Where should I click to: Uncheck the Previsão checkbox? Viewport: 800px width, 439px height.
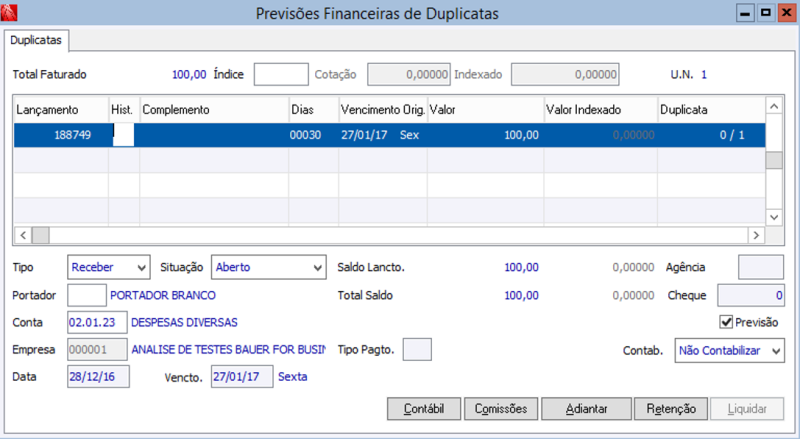(726, 322)
